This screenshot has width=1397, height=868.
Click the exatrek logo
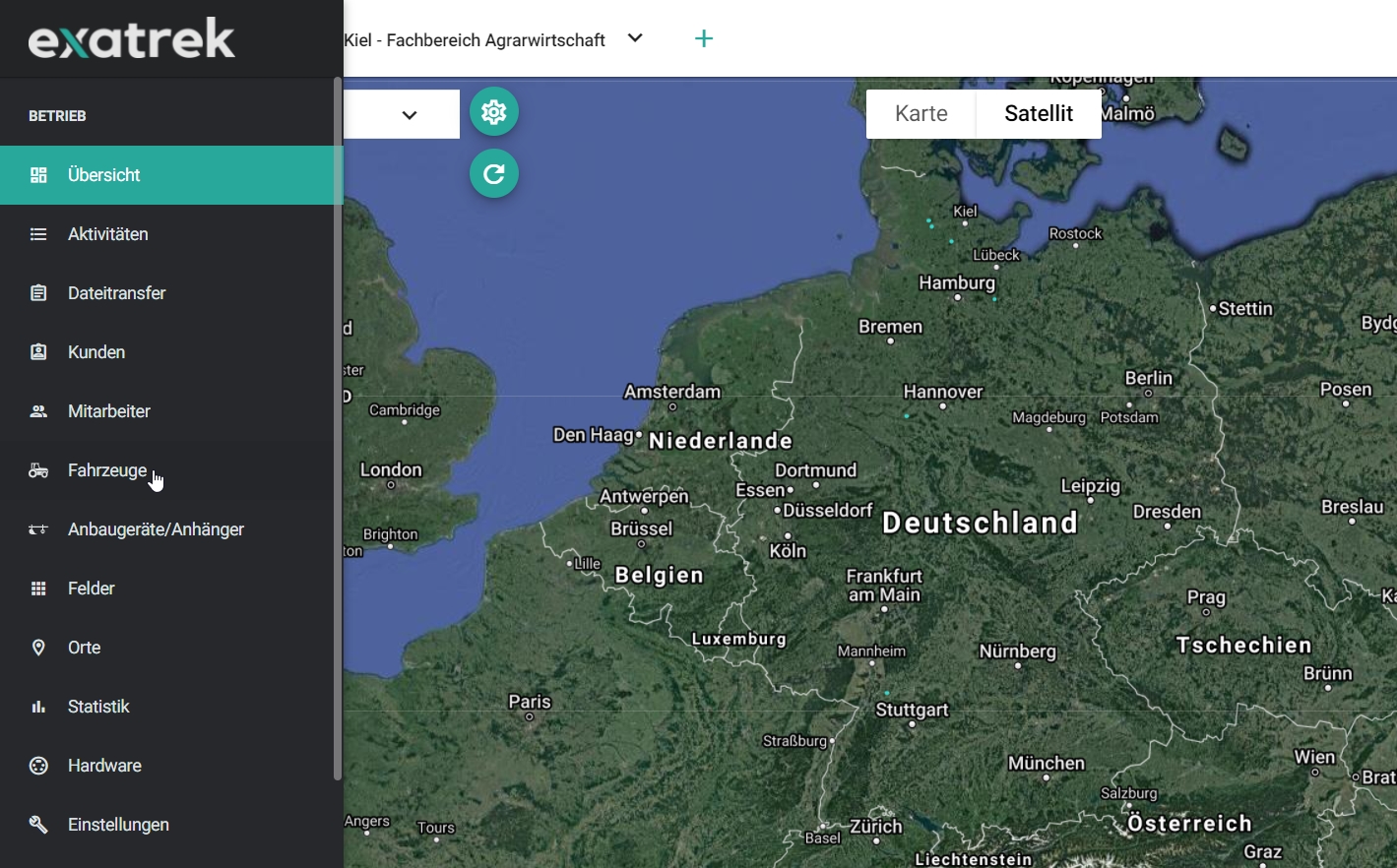tap(132, 38)
